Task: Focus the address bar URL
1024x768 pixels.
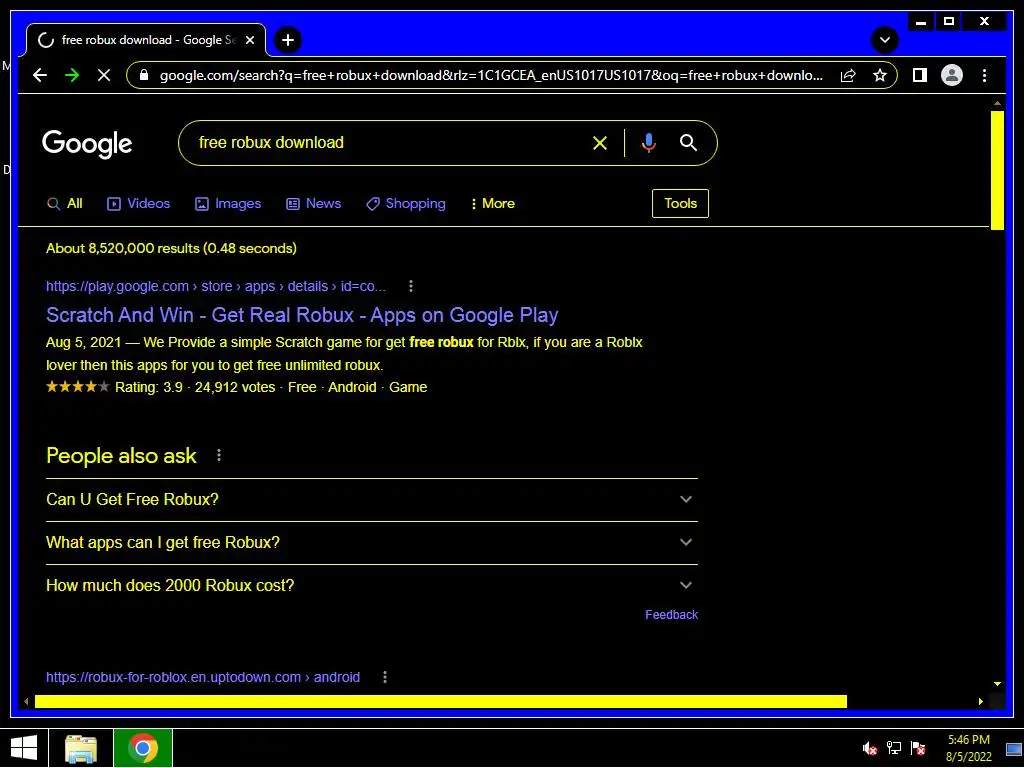Action: pyautogui.click(x=491, y=75)
